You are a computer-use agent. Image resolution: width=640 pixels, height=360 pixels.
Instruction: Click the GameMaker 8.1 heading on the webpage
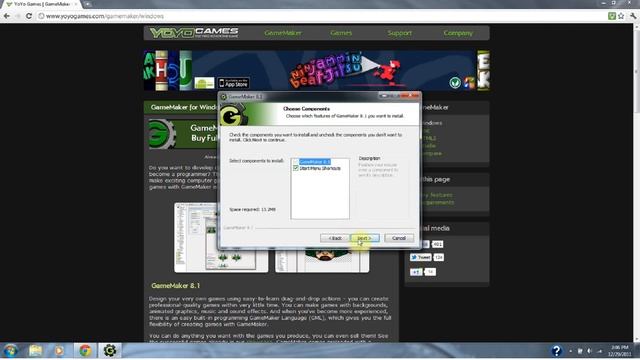176,285
